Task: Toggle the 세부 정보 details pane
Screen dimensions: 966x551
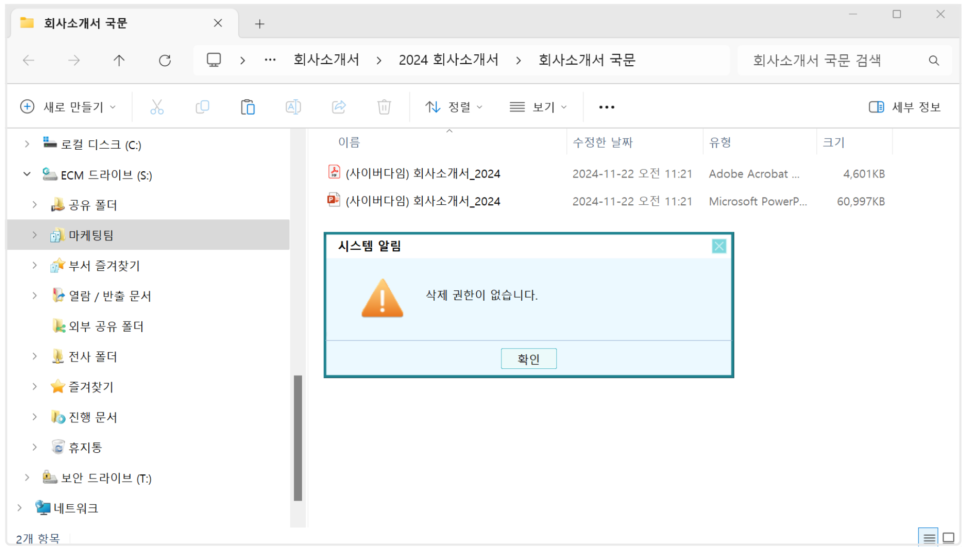Action: pyautogui.click(x=904, y=107)
